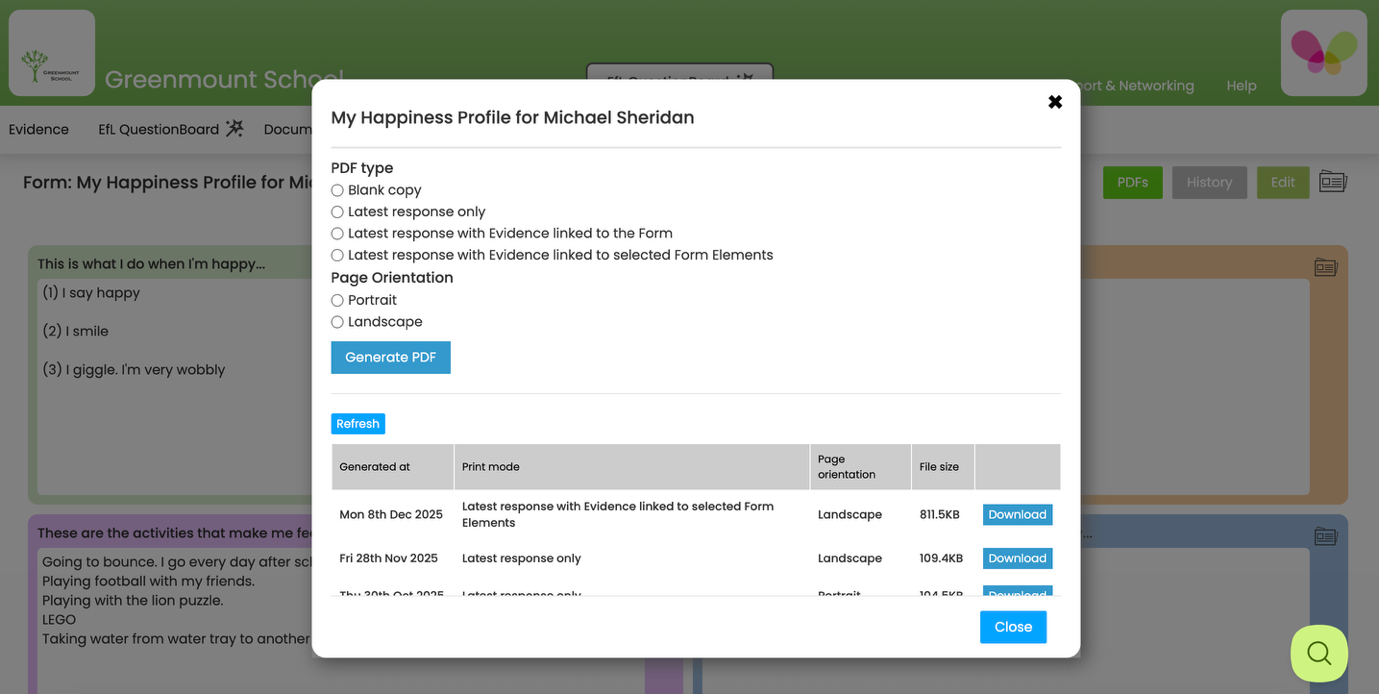The width and height of the screenshot is (1379, 694).
Task: Click the newspaper icon beside the Edit button
Action: pyautogui.click(x=1332, y=181)
